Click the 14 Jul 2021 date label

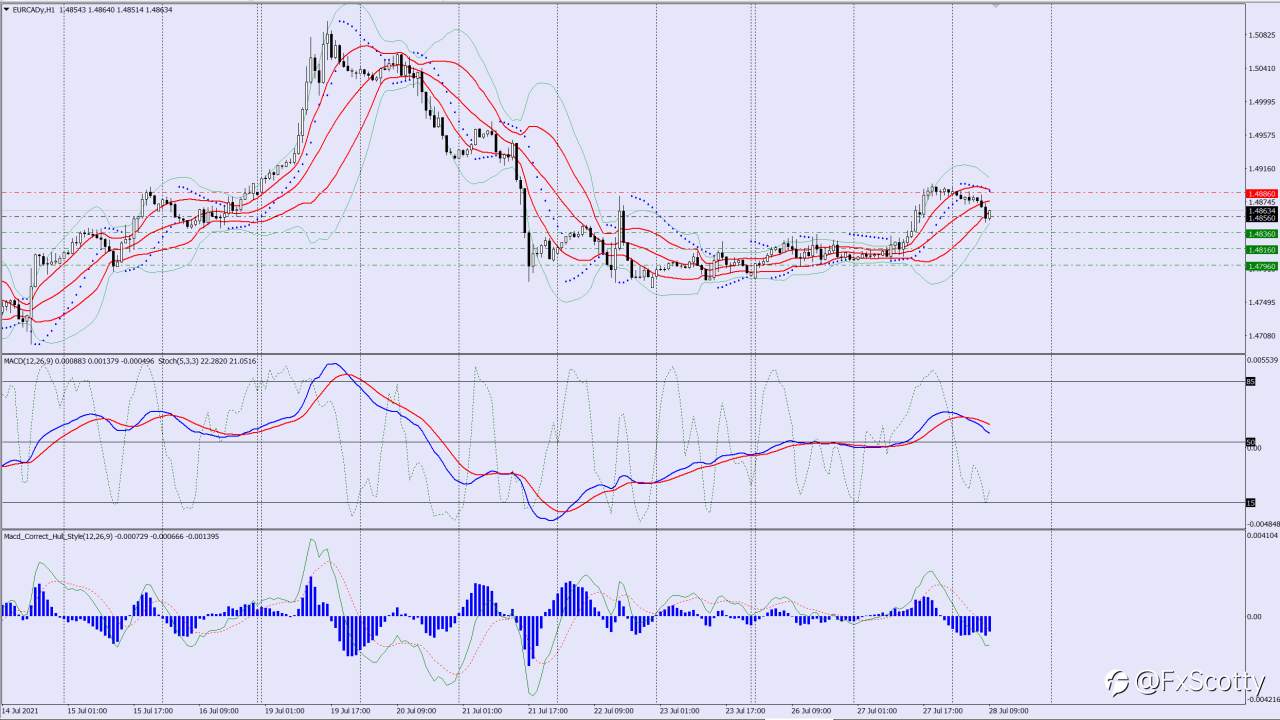18,711
